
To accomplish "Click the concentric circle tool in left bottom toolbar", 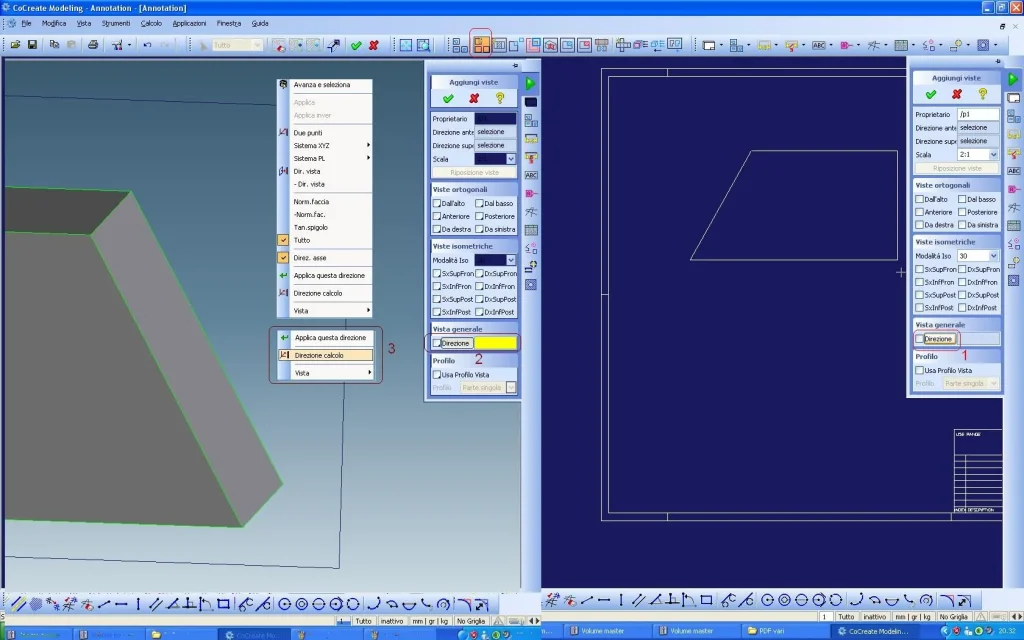I will pyautogui.click(x=302, y=604).
